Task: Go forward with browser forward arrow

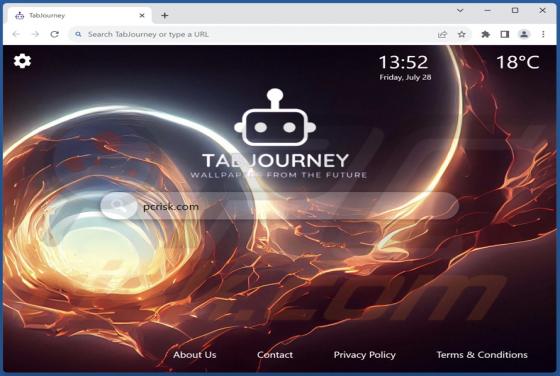Action: 35,34
